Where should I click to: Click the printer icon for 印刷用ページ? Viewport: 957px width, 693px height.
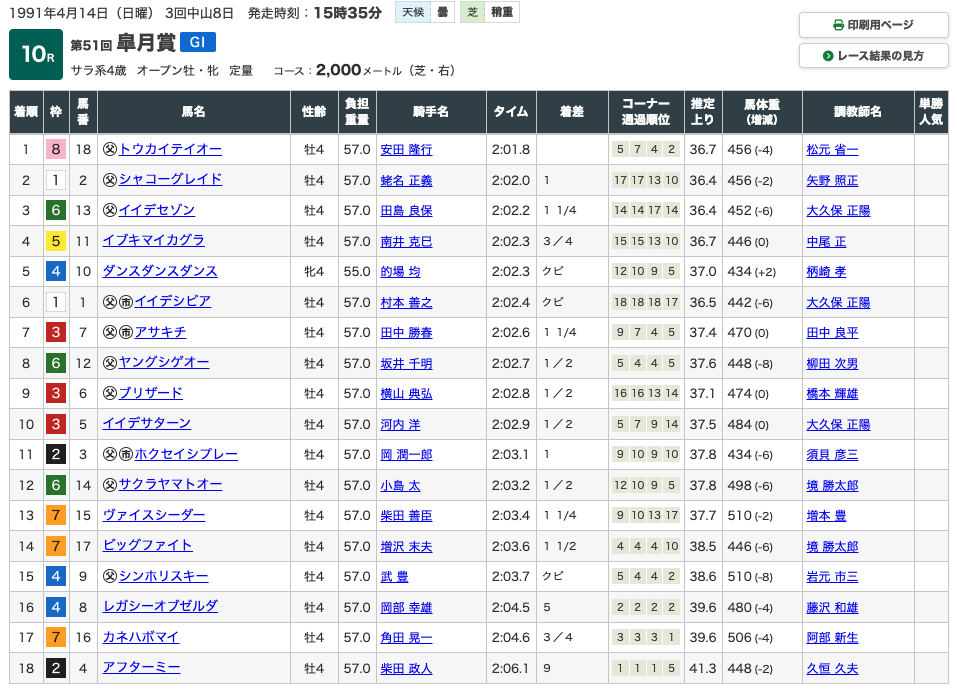pyautogui.click(x=839, y=25)
